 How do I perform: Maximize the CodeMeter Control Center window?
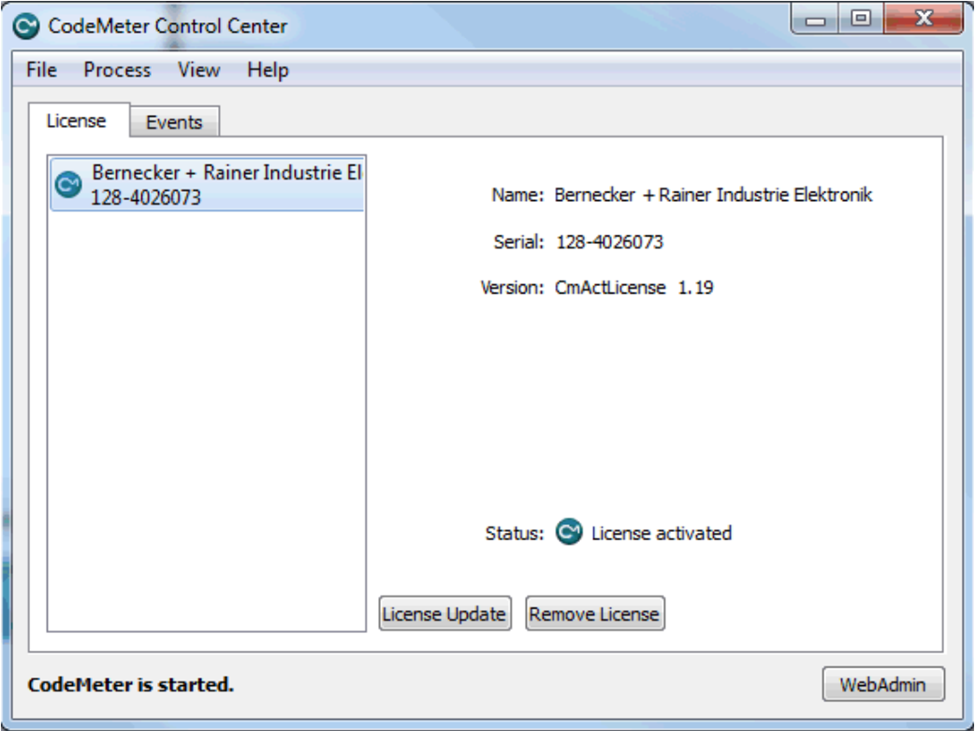[x=861, y=20]
